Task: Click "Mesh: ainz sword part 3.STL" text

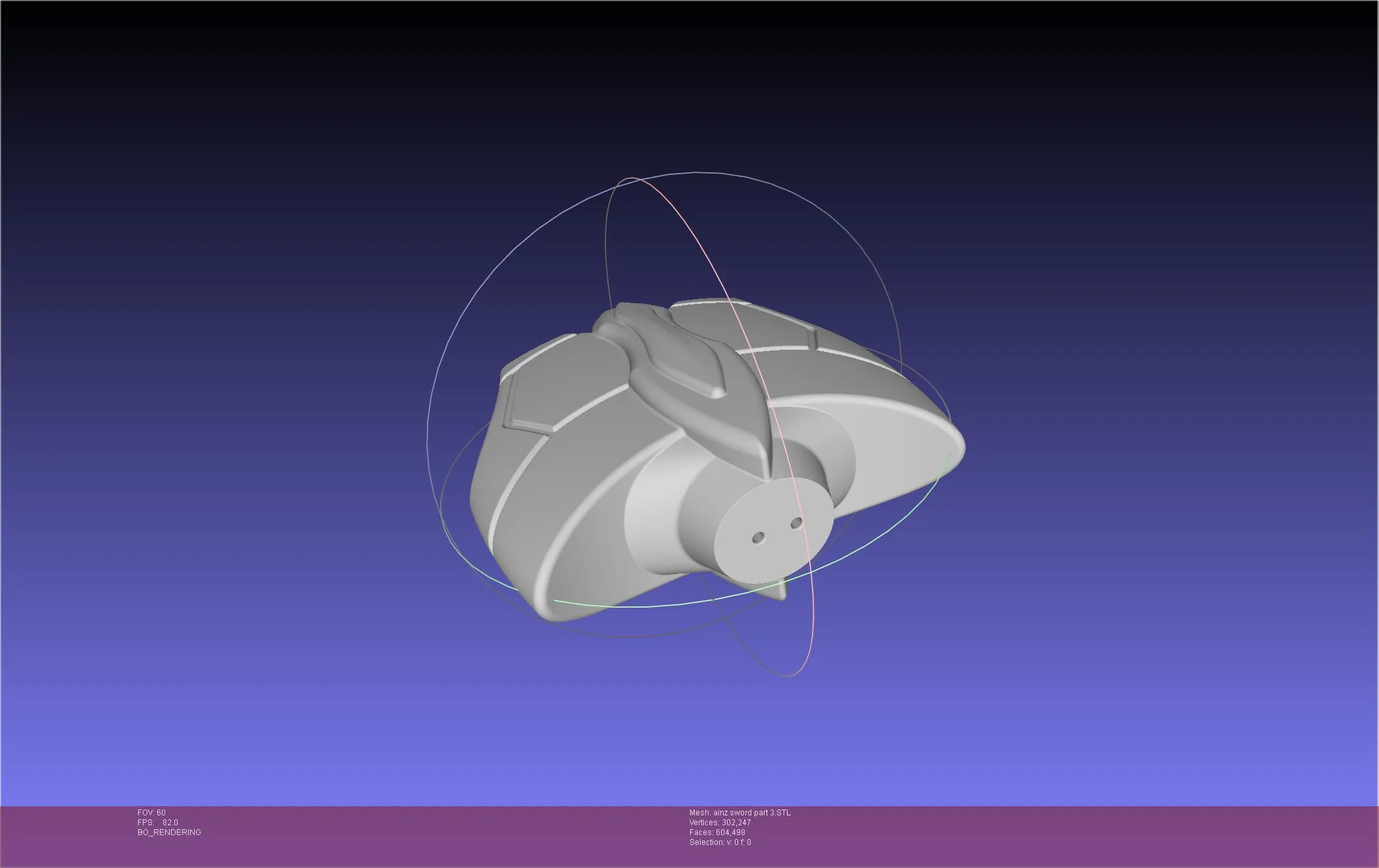Action: [x=740, y=813]
